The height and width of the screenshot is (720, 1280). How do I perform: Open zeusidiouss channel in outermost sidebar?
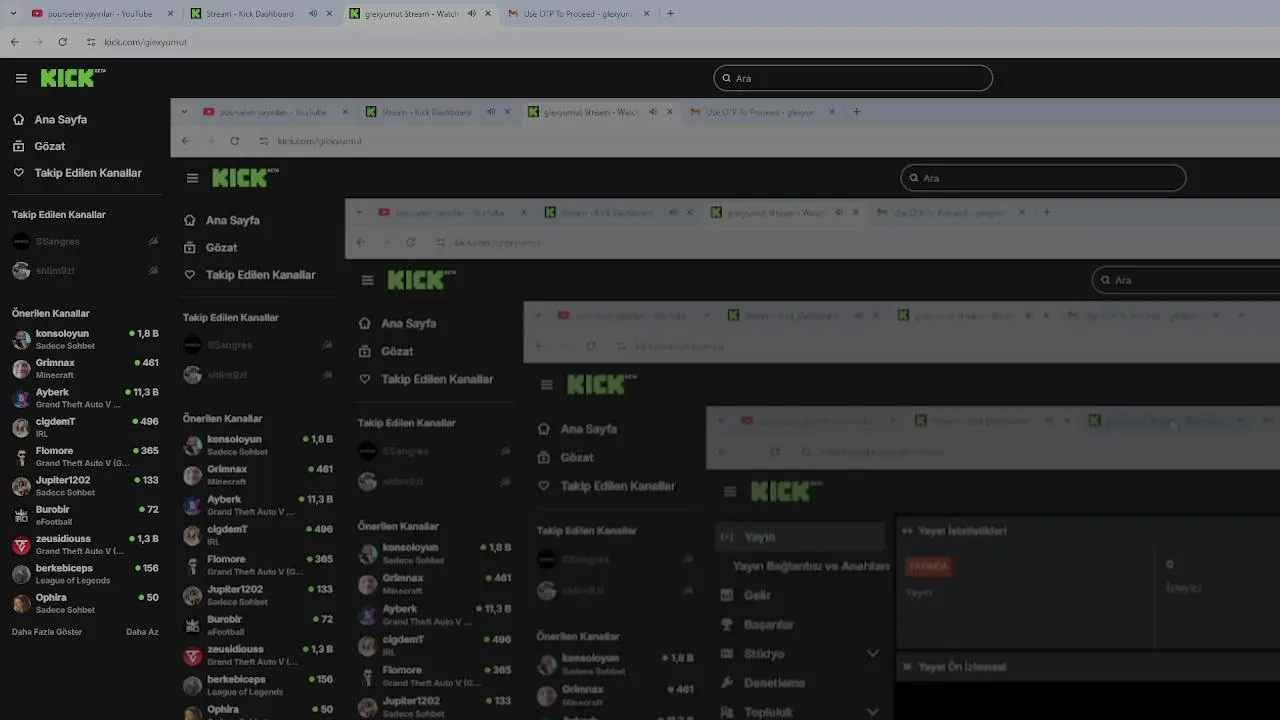pos(84,544)
